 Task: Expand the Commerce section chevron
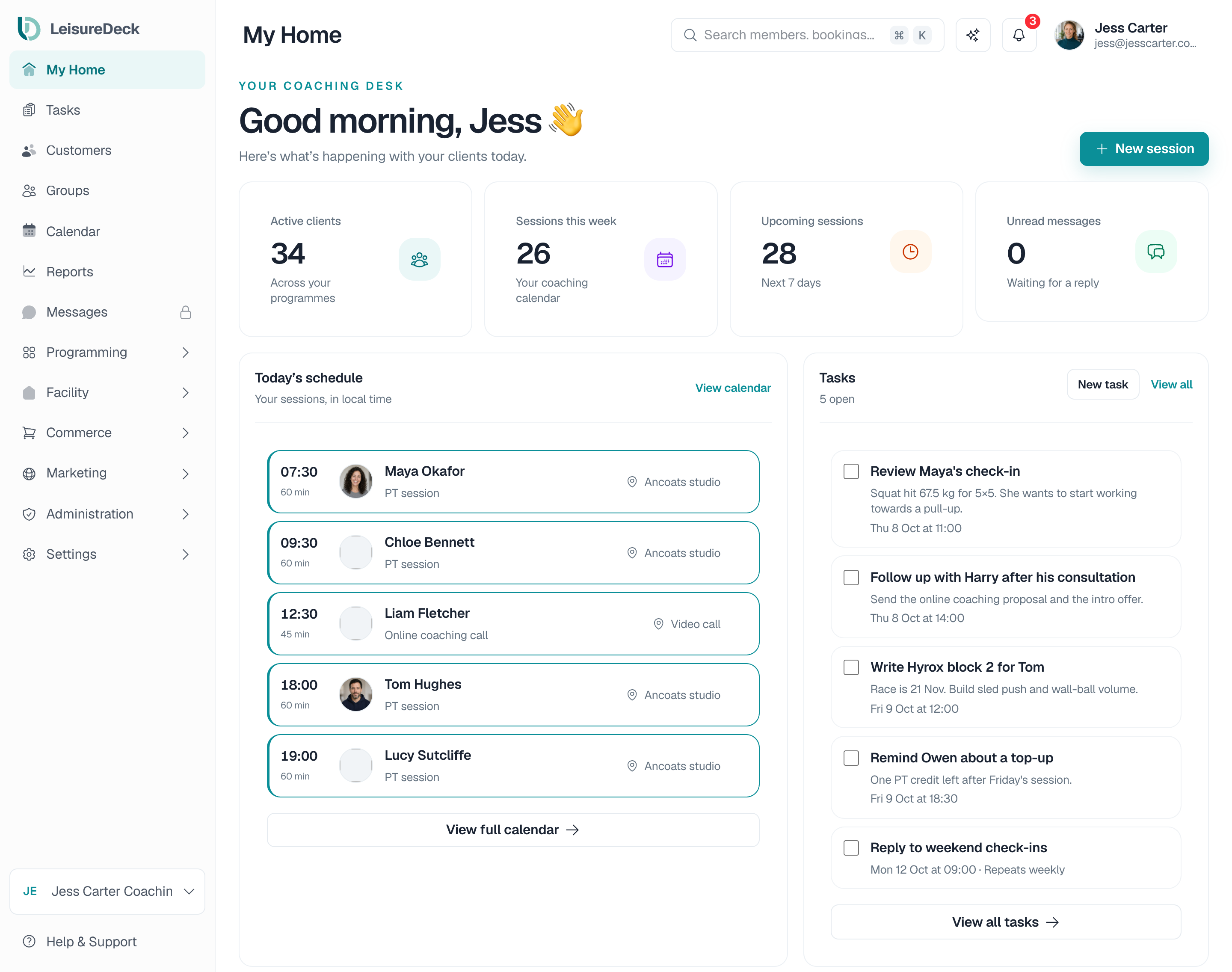186,433
